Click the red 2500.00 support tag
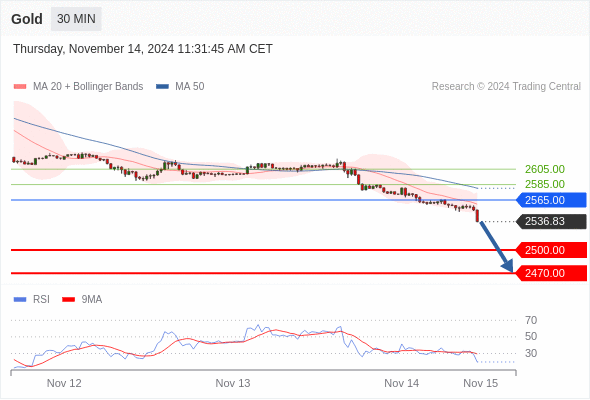Screen dimensions: 590x400 [551, 250]
